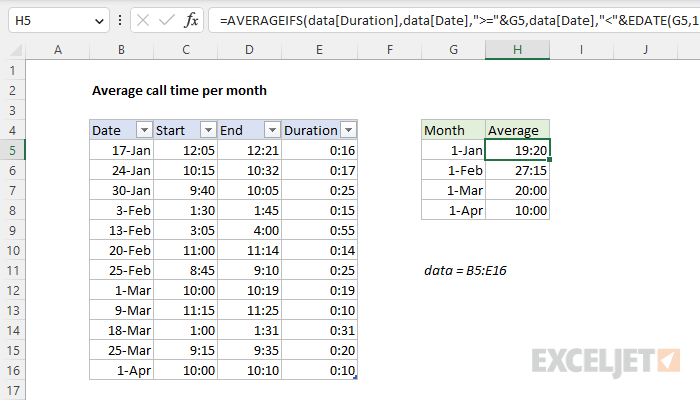This screenshot has width=700, height=400.
Task: Open the Duration column filter dropdown
Action: point(348,130)
